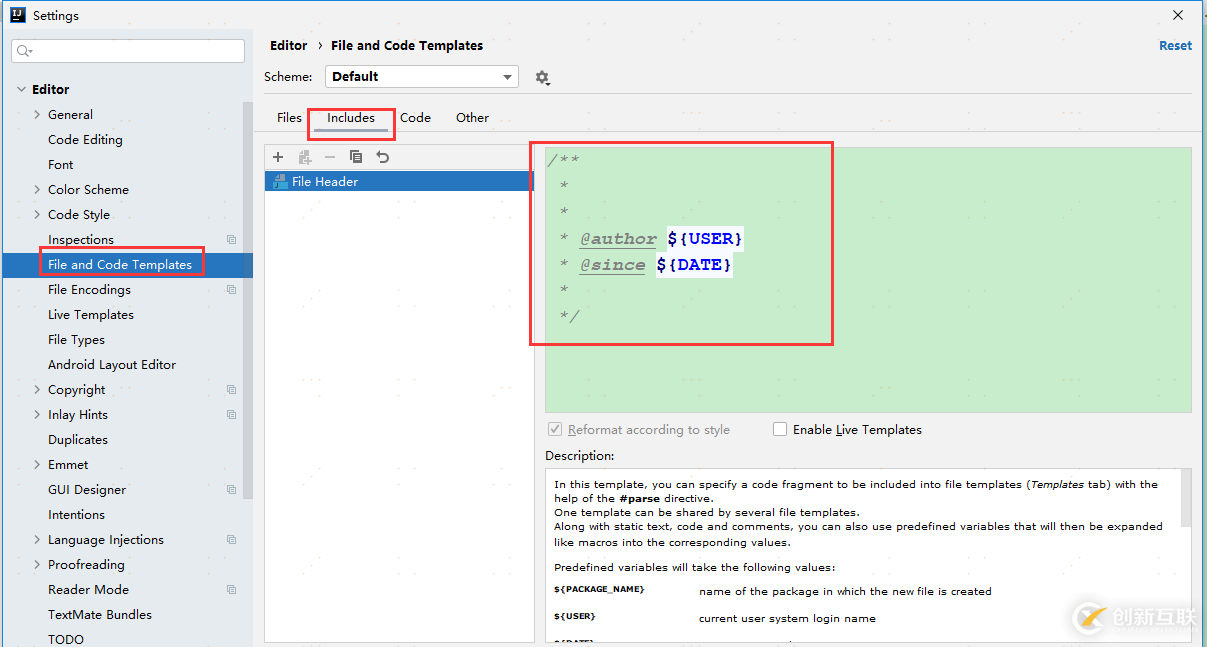Expand the Color Scheme node arrow
The height and width of the screenshot is (647, 1207).
pos(38,190)
